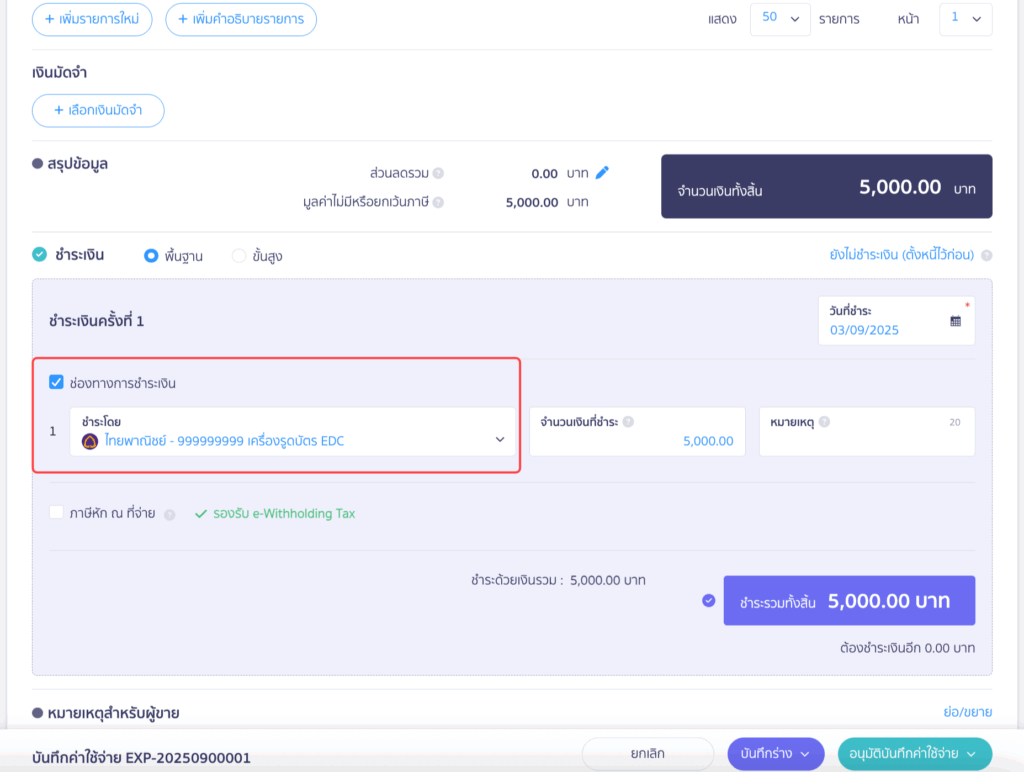Open the items-per-page dropdown showing 50
The image size is (1024, 772).
click(x=780, y=19)
